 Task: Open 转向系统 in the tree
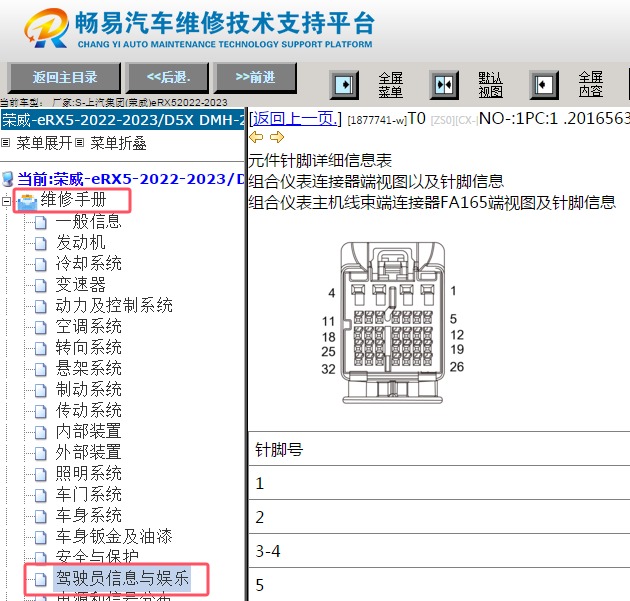click(88, 348)
